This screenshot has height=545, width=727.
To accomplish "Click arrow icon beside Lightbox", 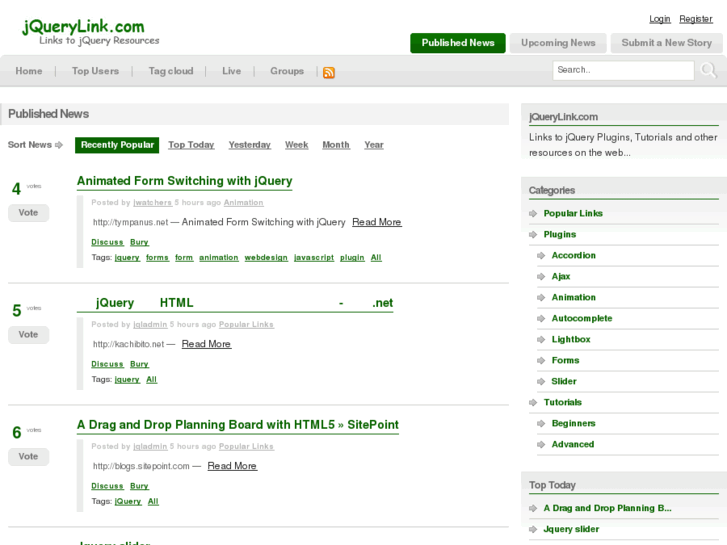I will click(541, 340).
